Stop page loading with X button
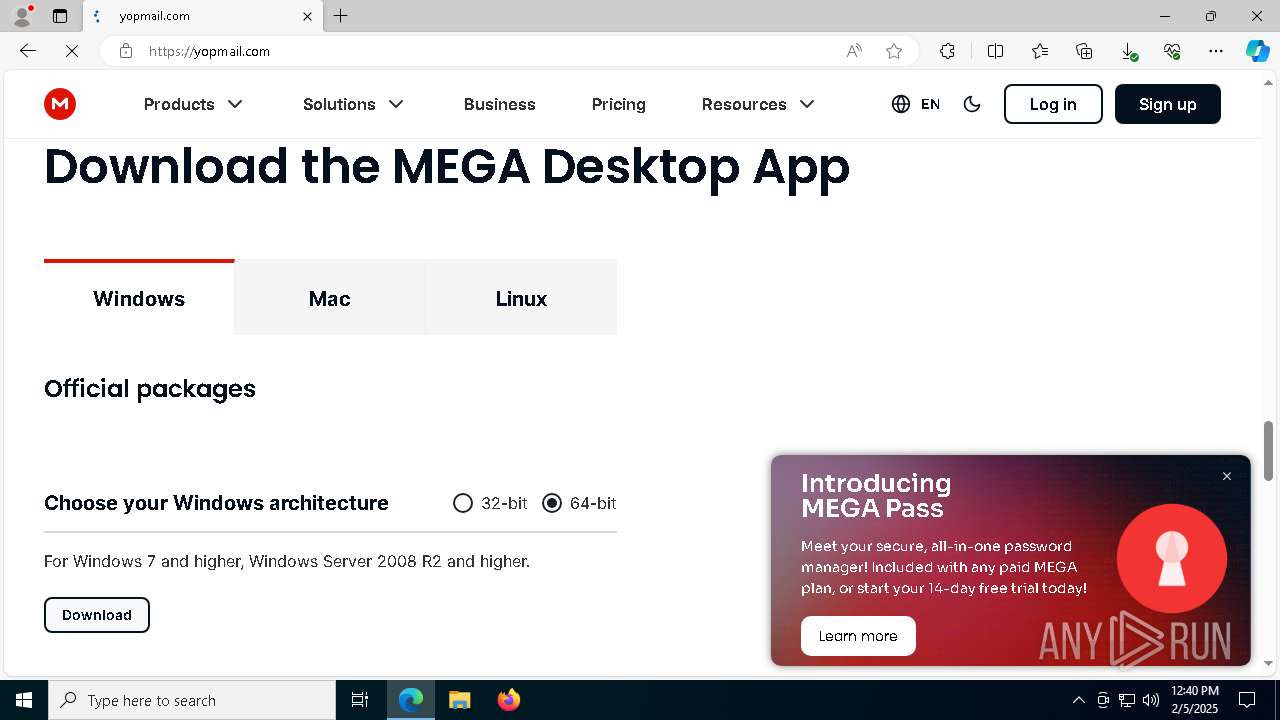This screenshot has height=720, width=1280. click(72, 51)
